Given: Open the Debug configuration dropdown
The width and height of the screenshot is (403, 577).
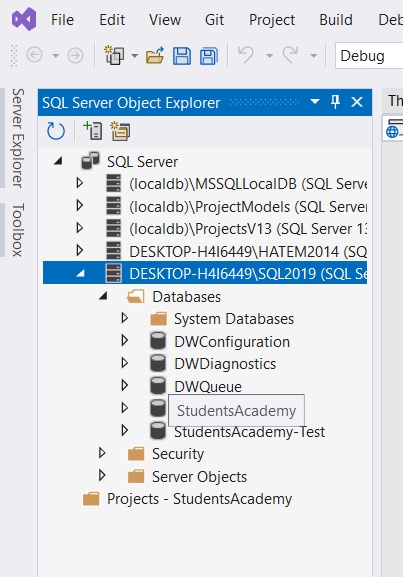Looking at the screenshot, I should click(369, 56).
